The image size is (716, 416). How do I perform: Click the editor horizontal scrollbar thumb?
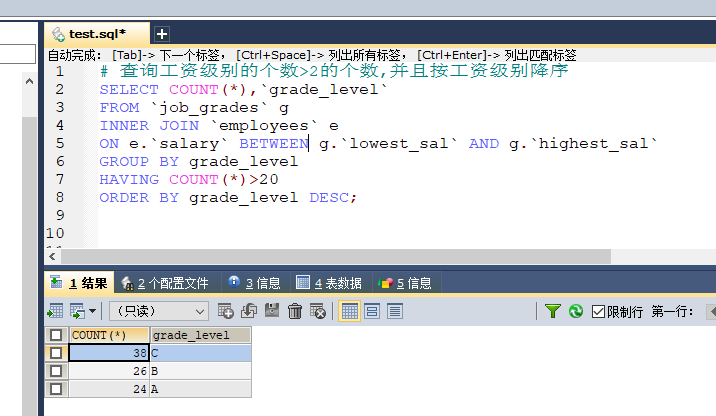click(x=336, y=256)
